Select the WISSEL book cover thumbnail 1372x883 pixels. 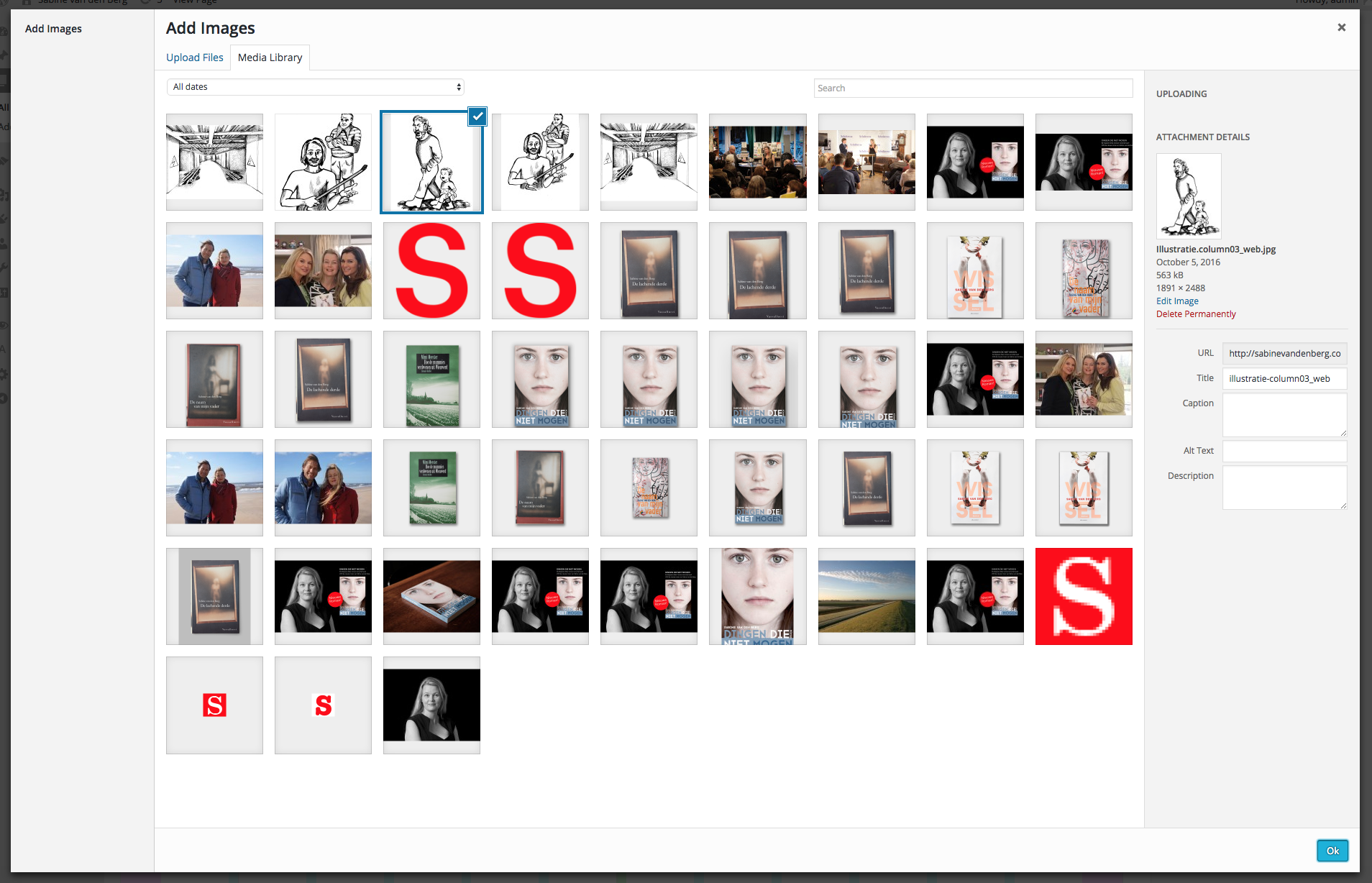click(974, 270)
